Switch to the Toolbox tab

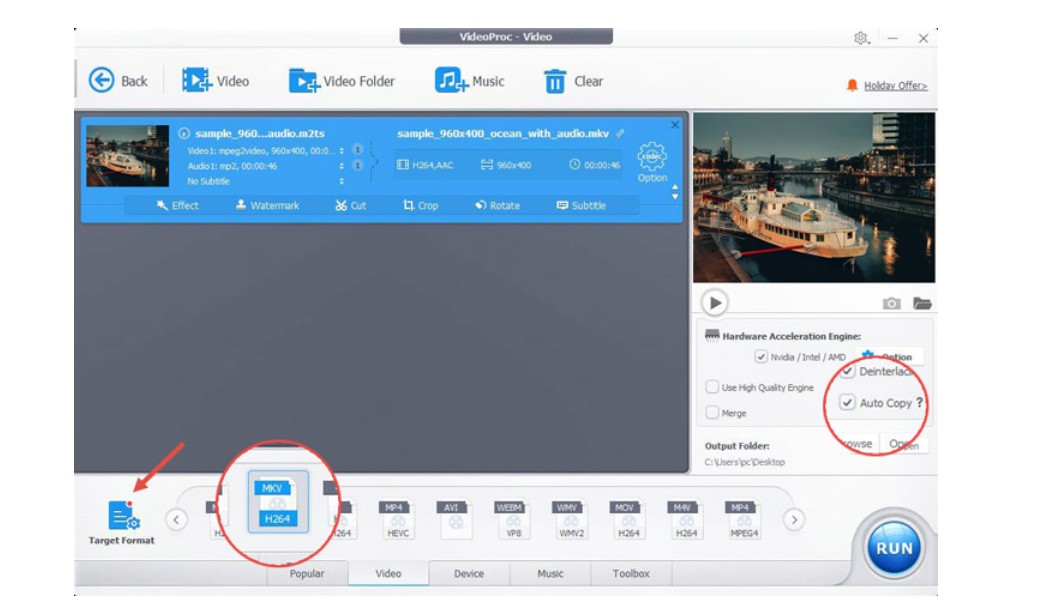[x=631, y=573]
